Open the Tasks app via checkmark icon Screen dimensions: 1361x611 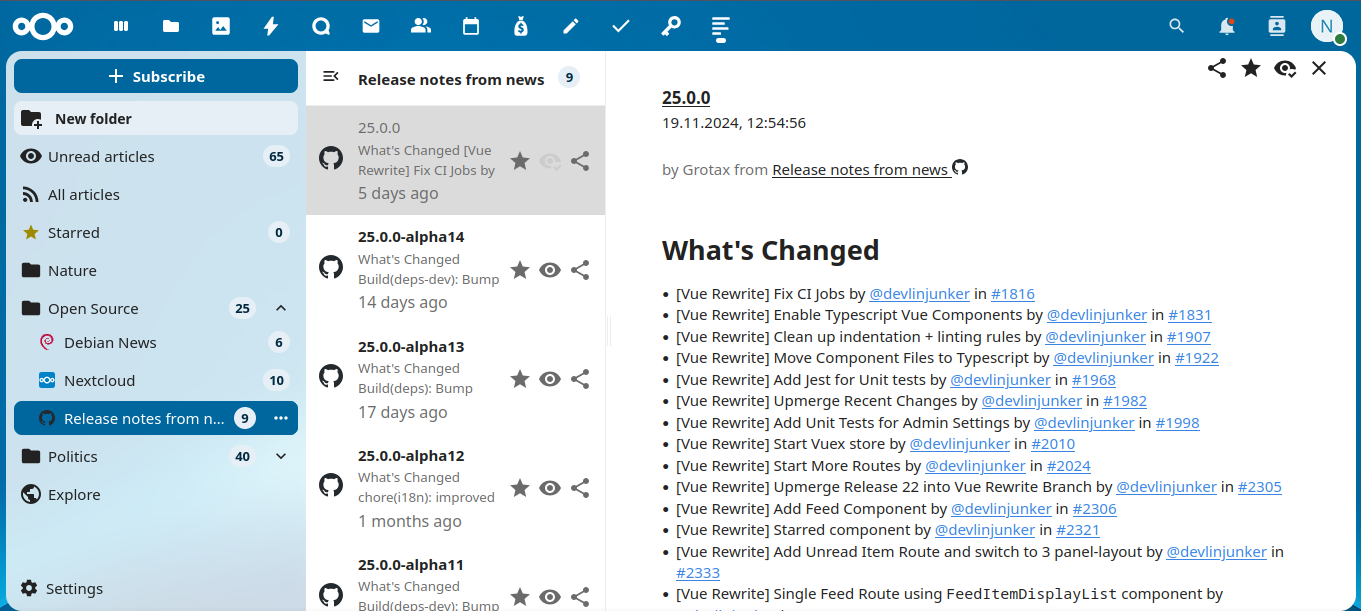(621, 26)
